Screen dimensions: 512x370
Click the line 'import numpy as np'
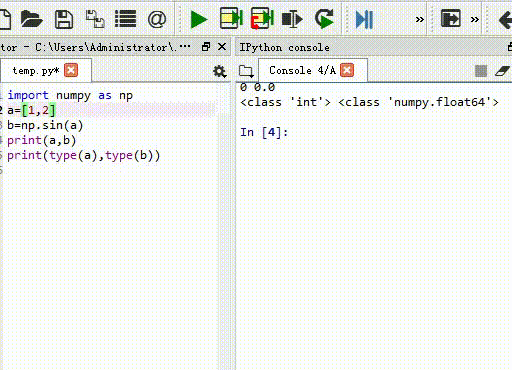pyautogui.click(x=70, y=95)
